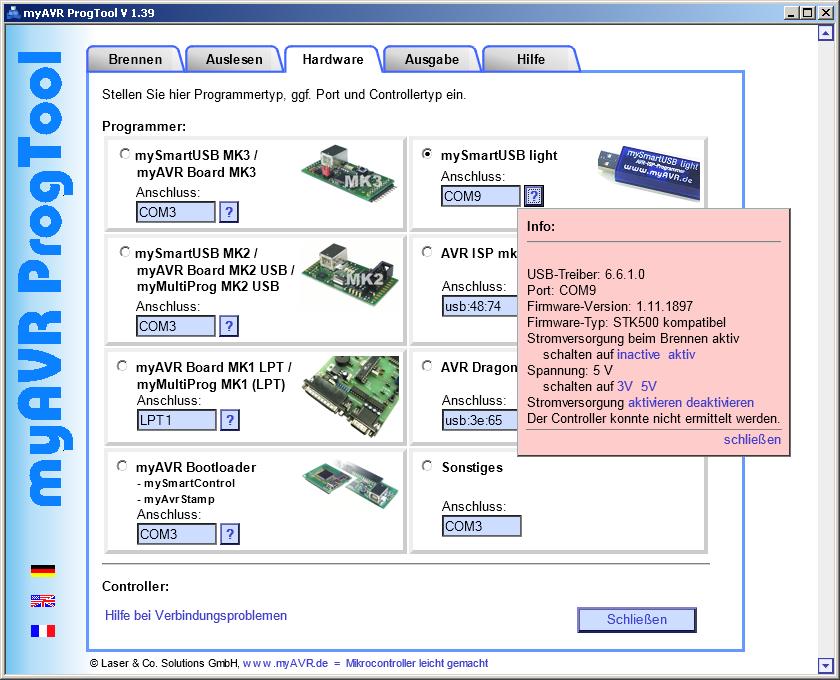The width and height of the screenshot is (840, 680).
Task: Open www.myAVR.de footer link
Action: coord(285,663)
